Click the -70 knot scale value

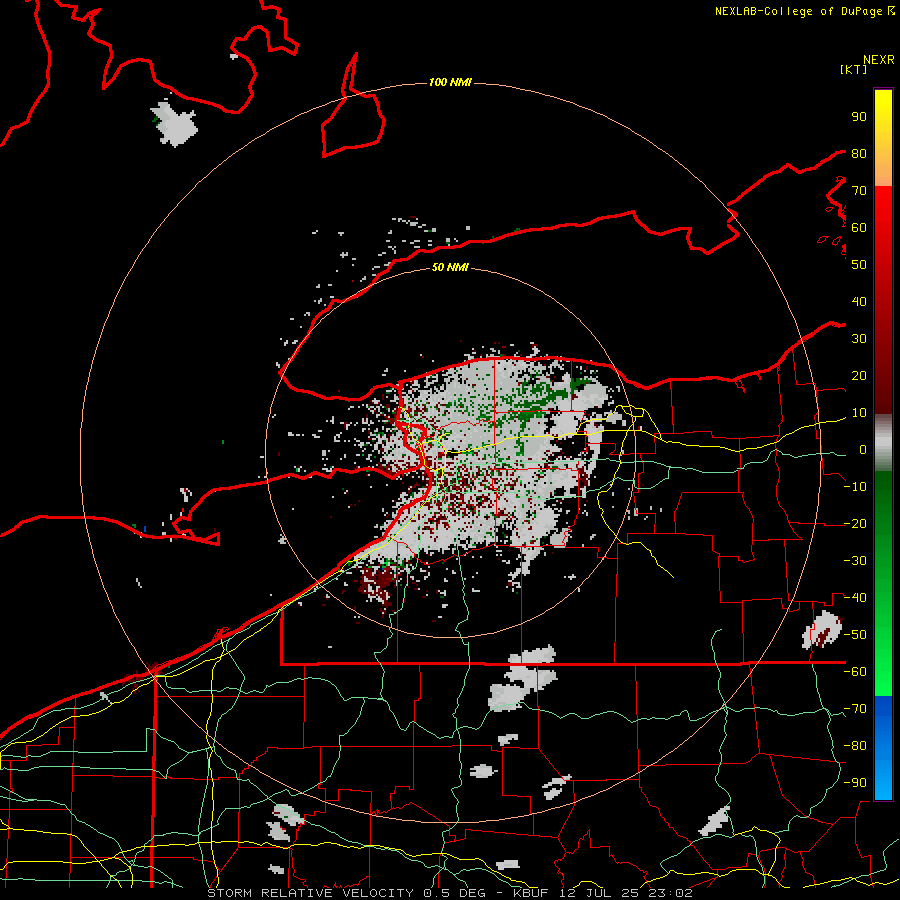855,709
